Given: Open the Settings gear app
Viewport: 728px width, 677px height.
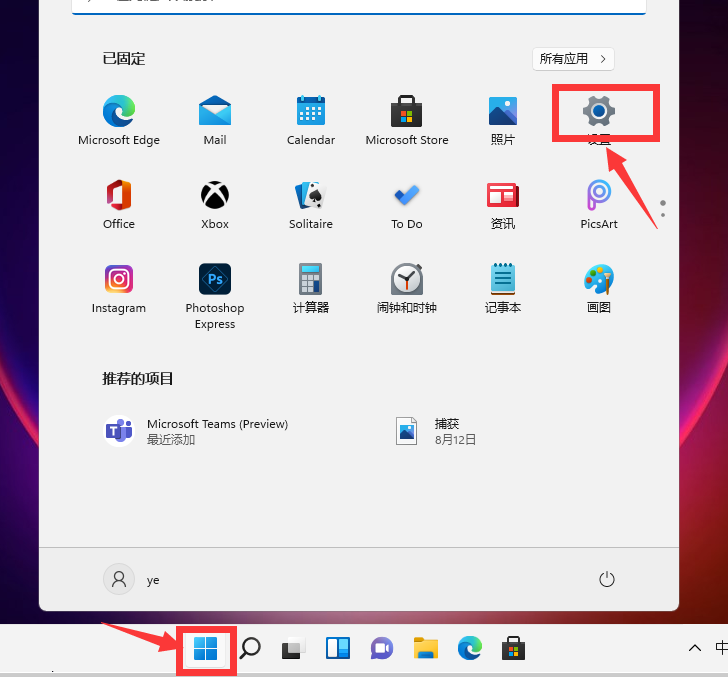Looking at the screenshot, I should point(599,111).
